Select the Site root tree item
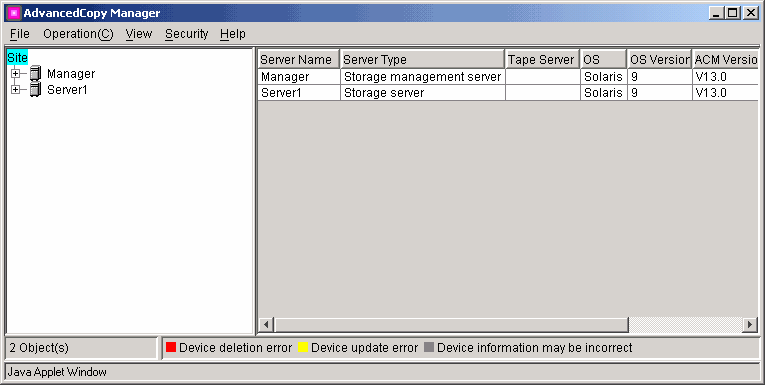This screenshot has height=385, width=765. pos(18,58)
